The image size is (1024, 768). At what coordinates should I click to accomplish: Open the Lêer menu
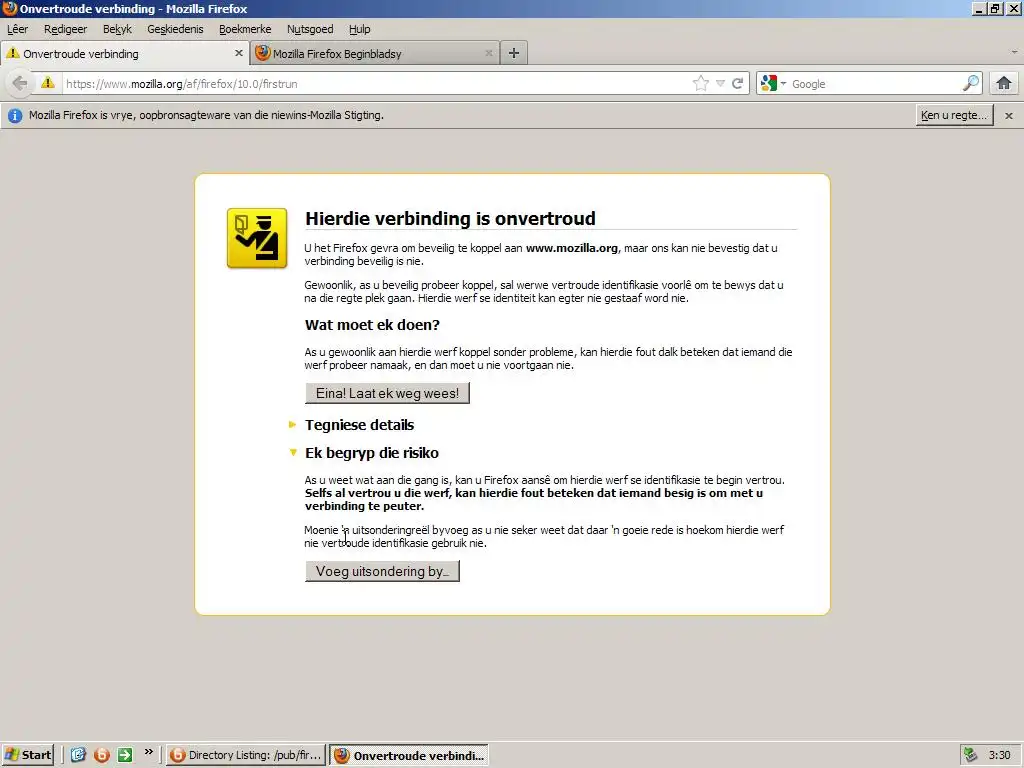tap(18, 29)
